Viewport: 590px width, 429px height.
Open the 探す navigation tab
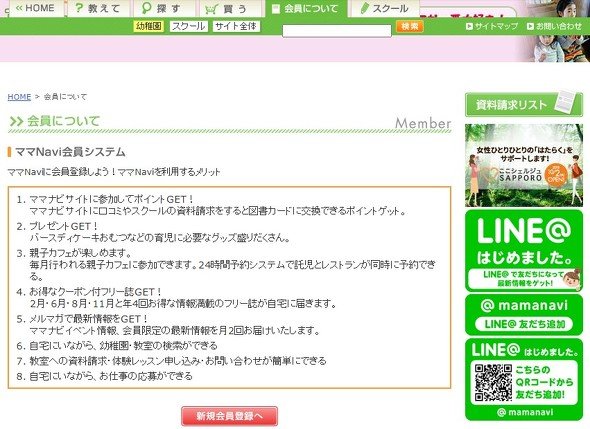(164, 8)
